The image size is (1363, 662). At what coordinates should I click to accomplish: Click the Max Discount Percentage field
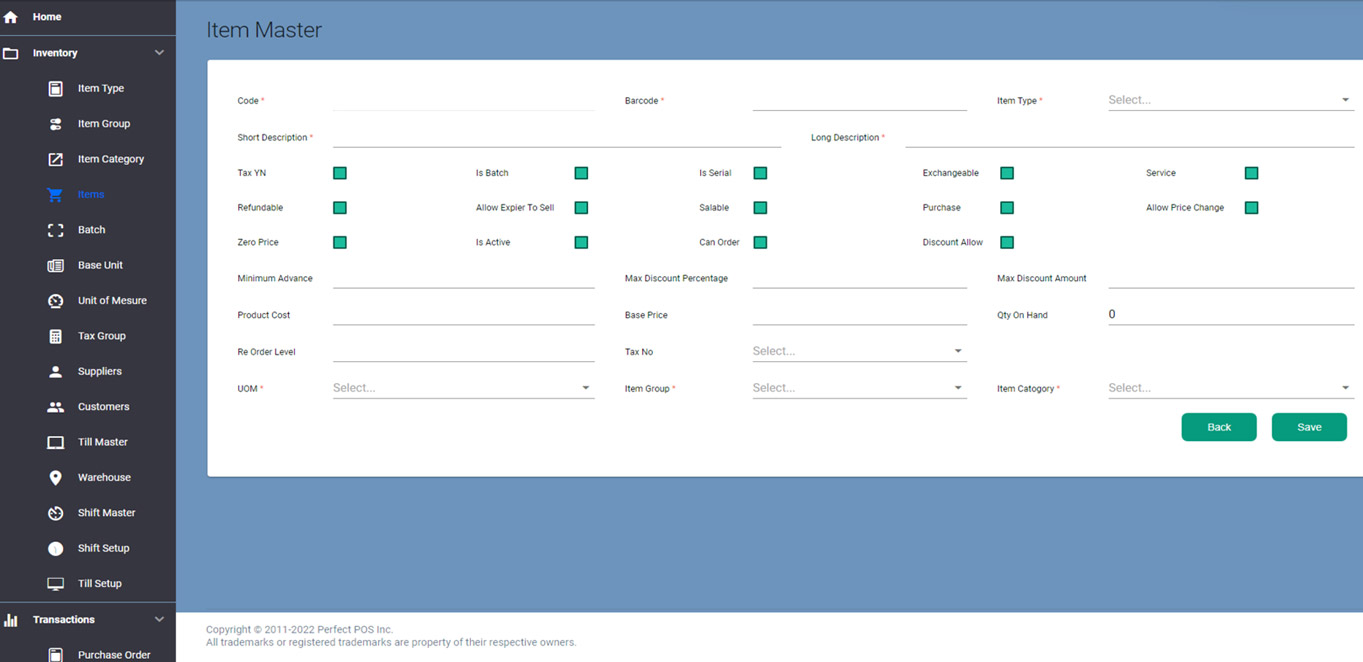pyautogui.click(x=859, y=278)
